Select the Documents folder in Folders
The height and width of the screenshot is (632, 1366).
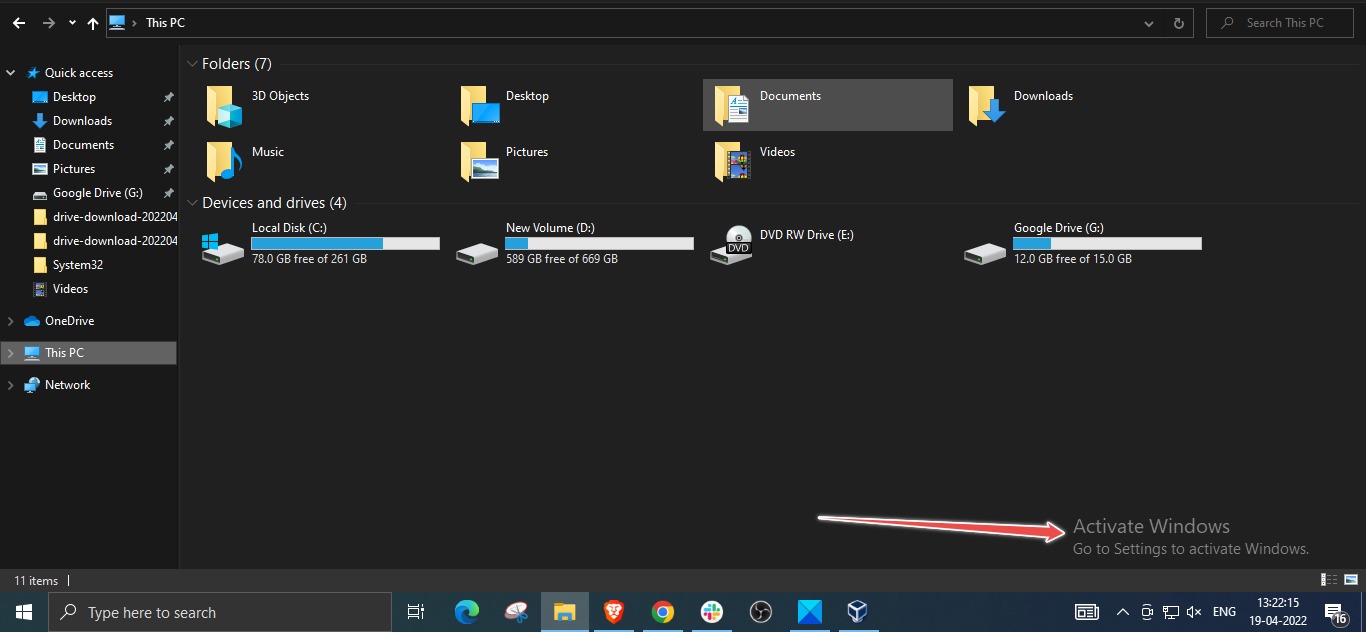pos(828,105)
